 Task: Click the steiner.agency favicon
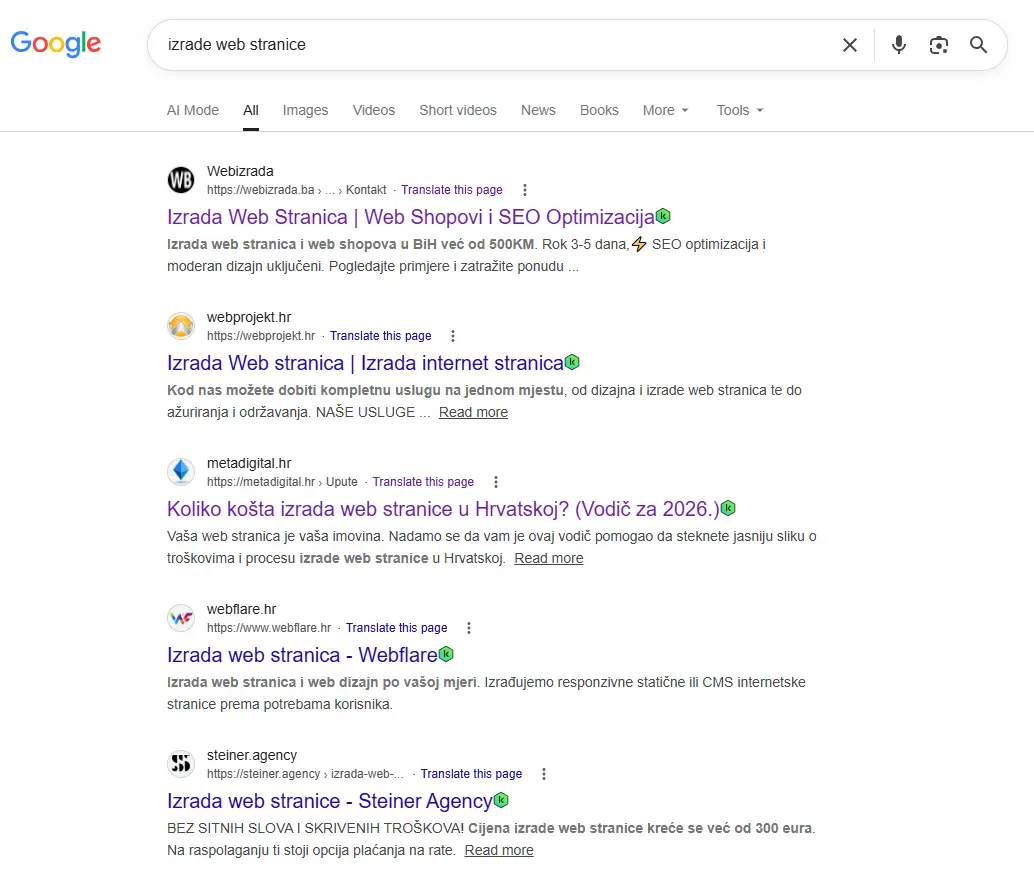pos(181,764)
